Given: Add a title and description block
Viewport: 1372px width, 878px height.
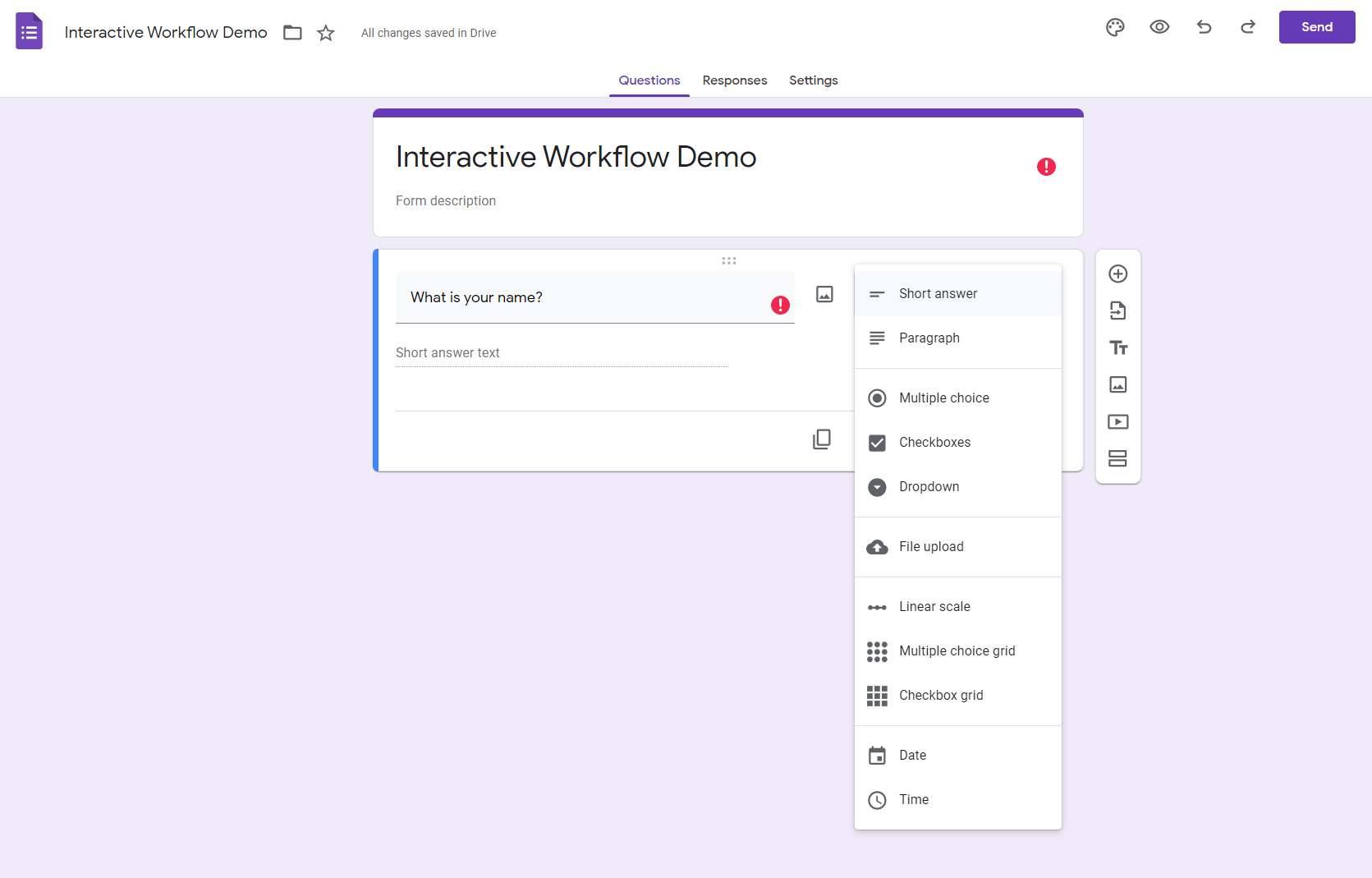Looking at the screenshot, I should (1117, 347).
